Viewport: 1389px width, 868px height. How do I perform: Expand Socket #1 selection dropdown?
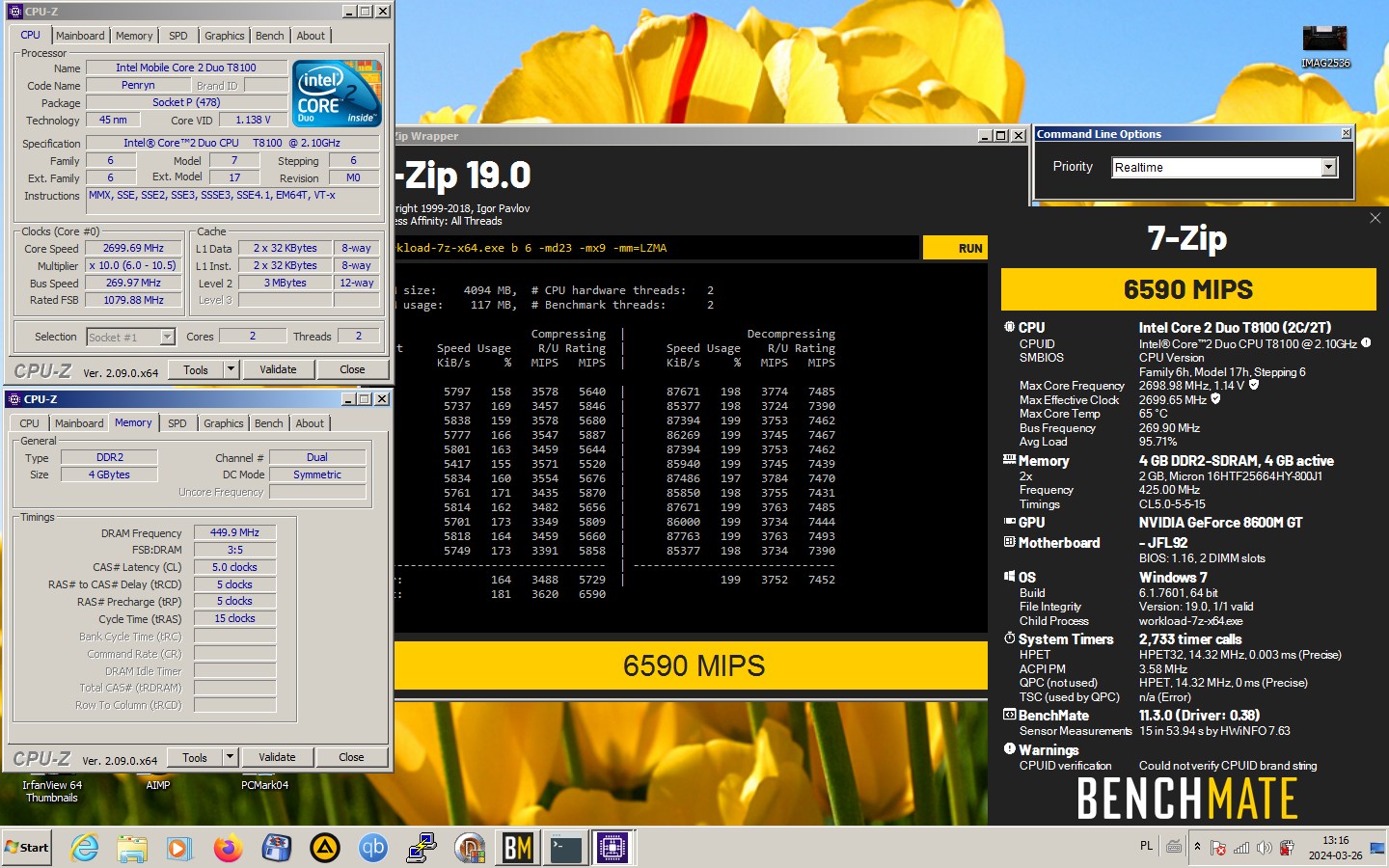coord(167,337)
